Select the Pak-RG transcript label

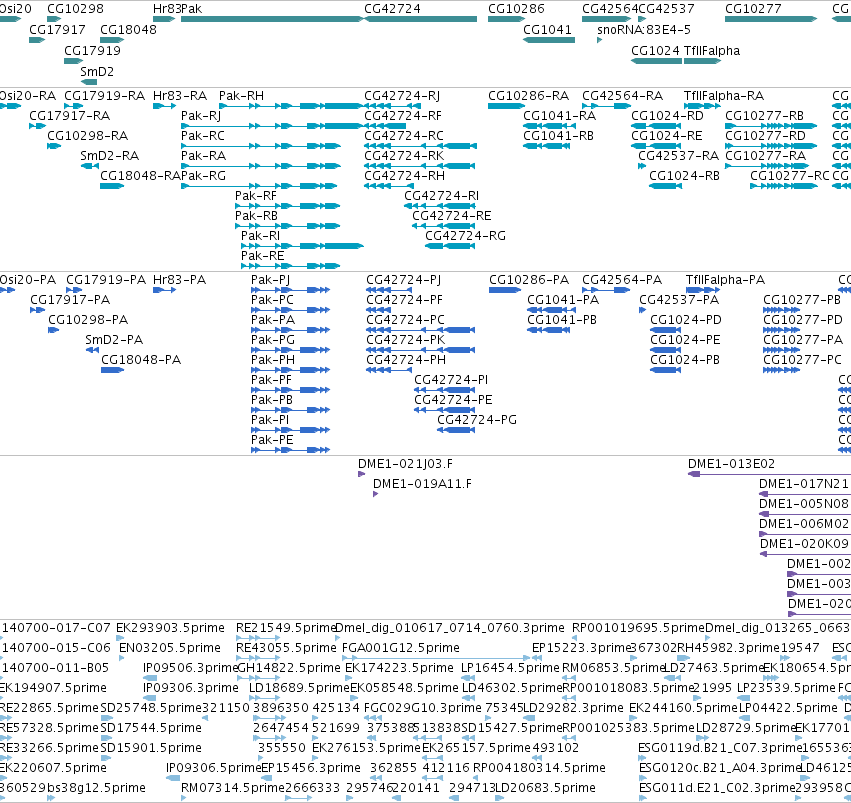pyautogui.click(x=203, y=176)
